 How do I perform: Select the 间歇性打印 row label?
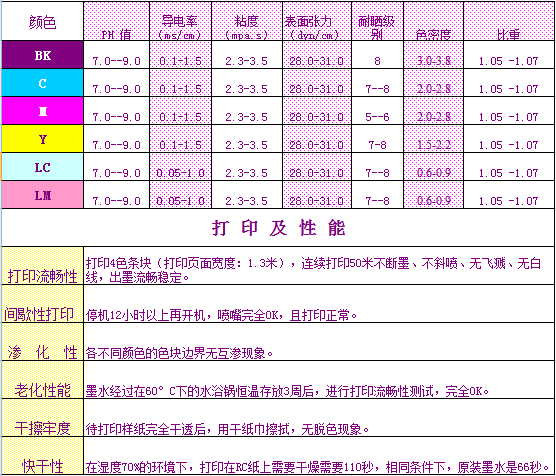click(43, 304)
